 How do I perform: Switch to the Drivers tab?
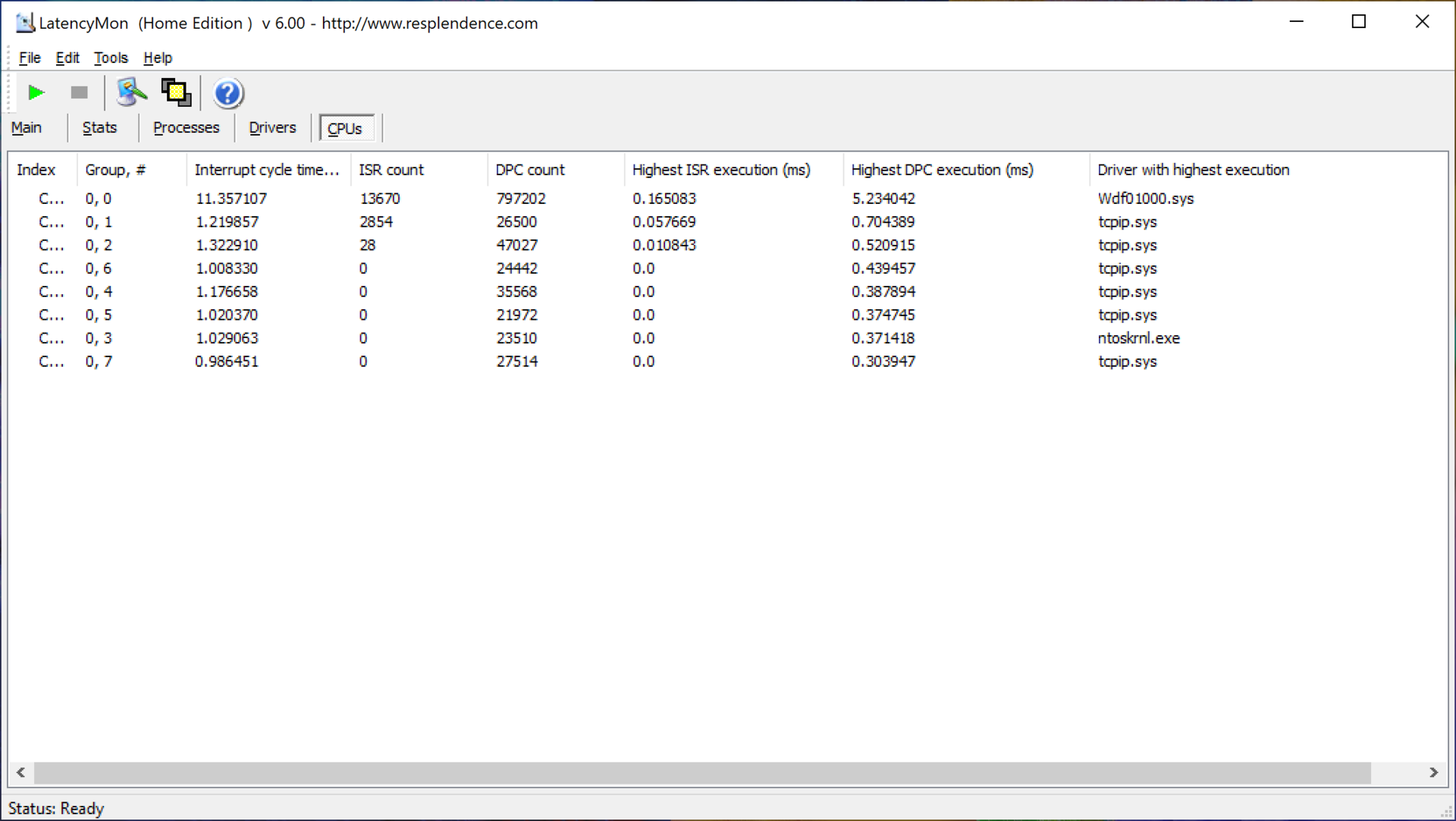point(272,127)
